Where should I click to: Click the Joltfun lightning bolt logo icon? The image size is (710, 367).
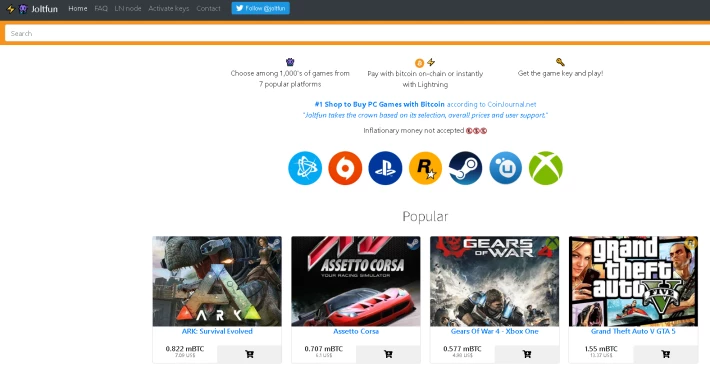10,9
